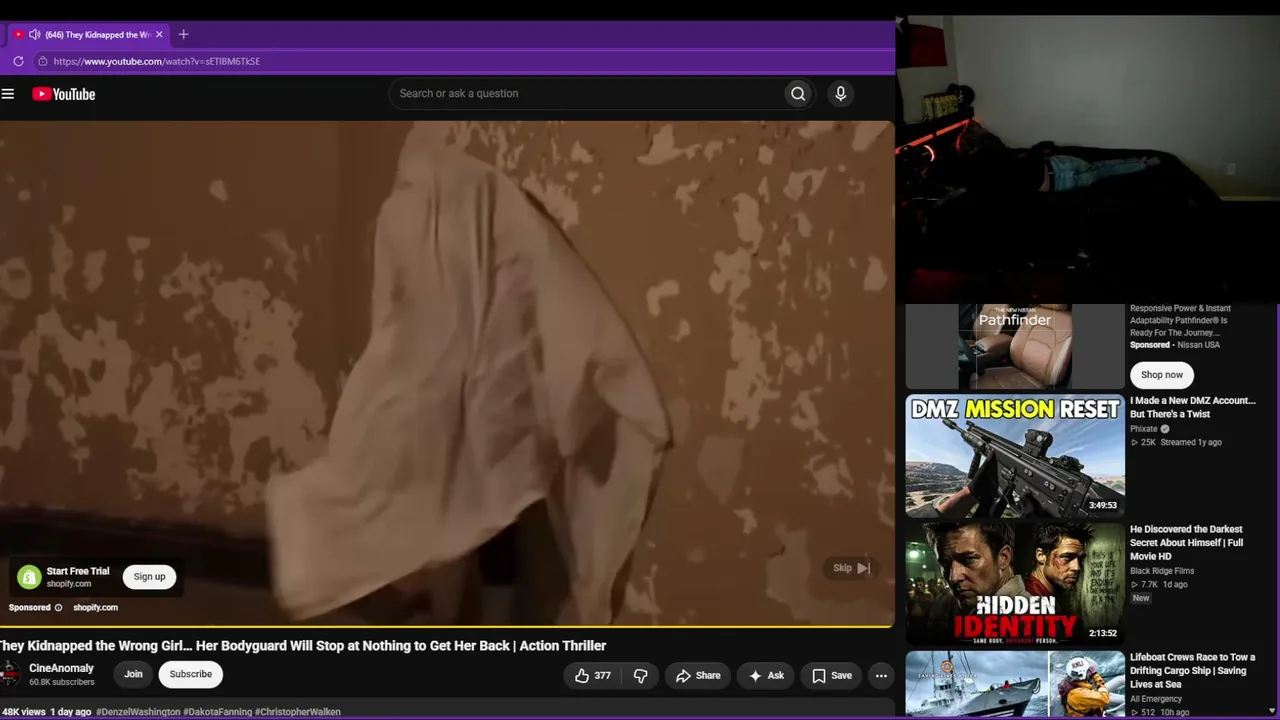This screenshot has width=1280, height=720.
Task: Like the video with 377 likes
Action: pos(592,676)
